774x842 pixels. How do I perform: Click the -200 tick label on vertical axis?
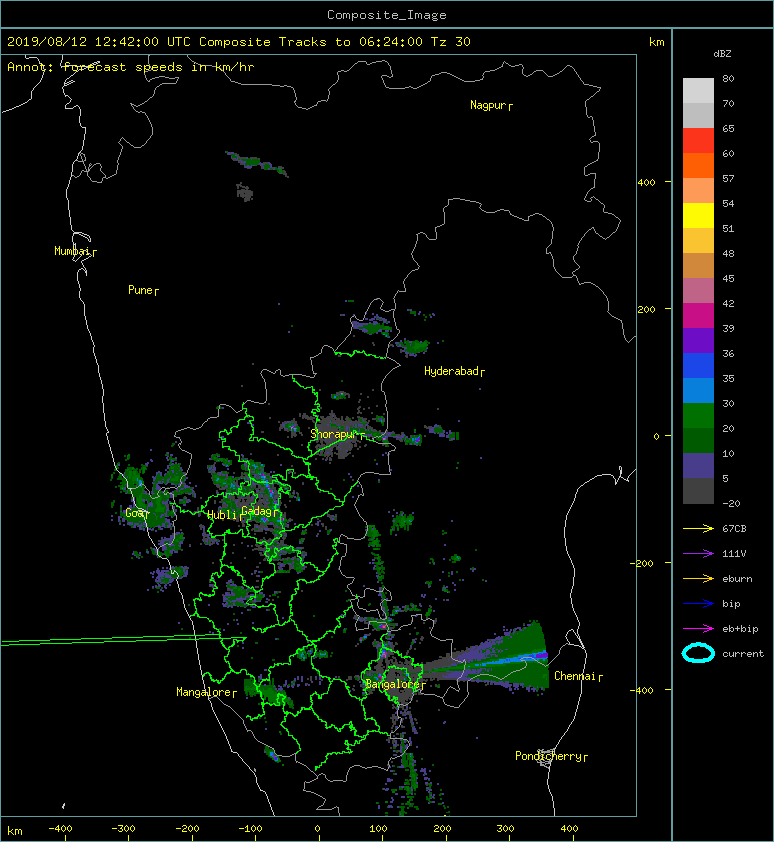(642, 563)
